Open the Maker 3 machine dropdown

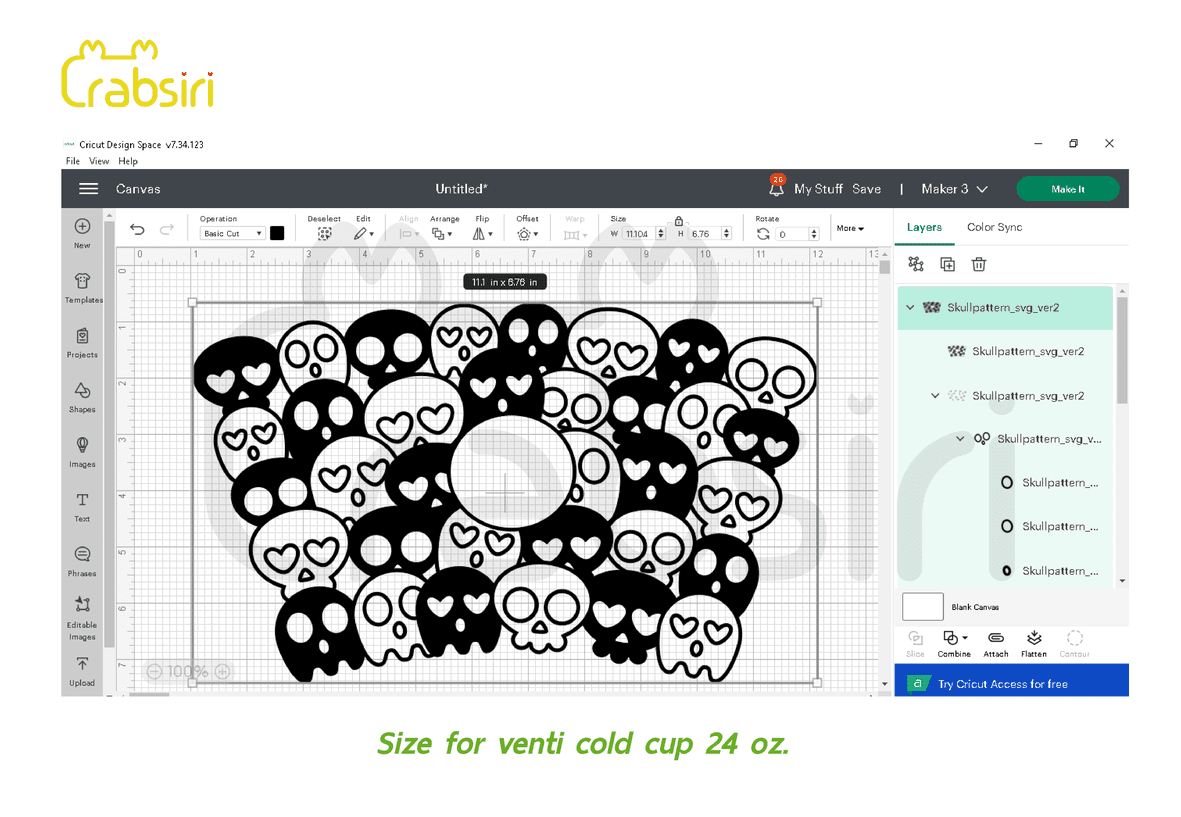click(x=954, y=189)
